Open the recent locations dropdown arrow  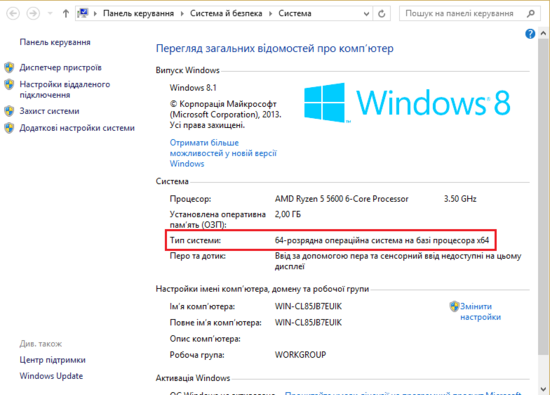point(50,14)
